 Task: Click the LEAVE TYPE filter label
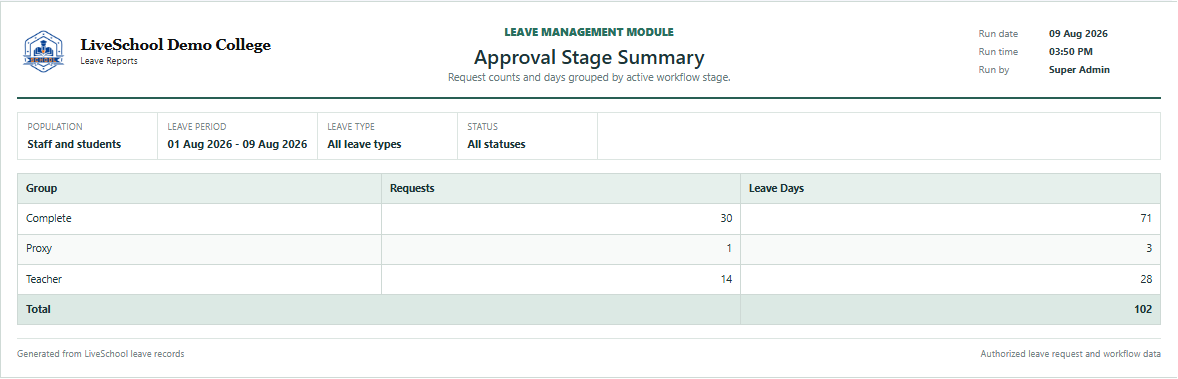click(351, 127)
